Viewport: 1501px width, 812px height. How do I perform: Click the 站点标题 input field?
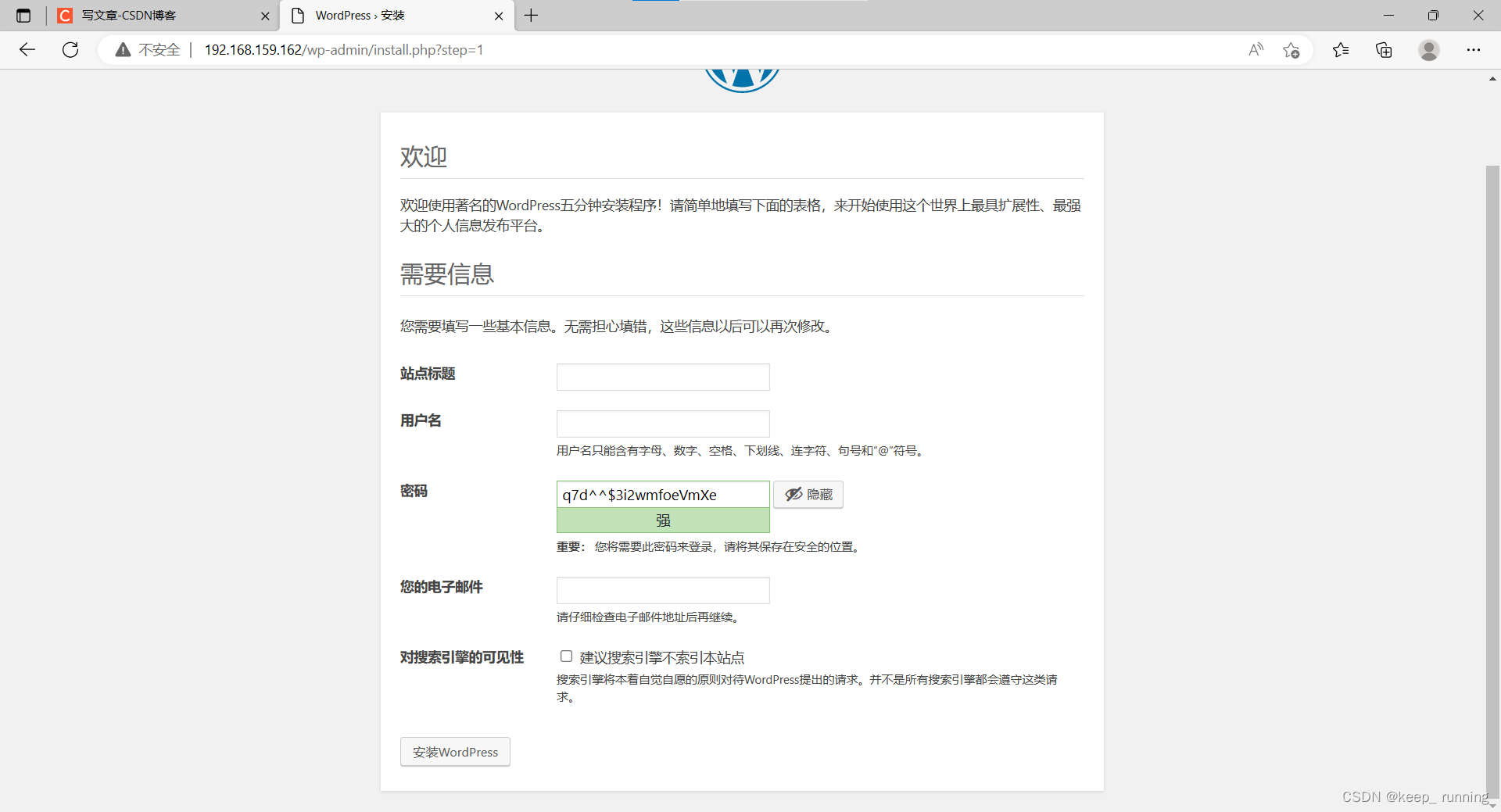point(662,377)
